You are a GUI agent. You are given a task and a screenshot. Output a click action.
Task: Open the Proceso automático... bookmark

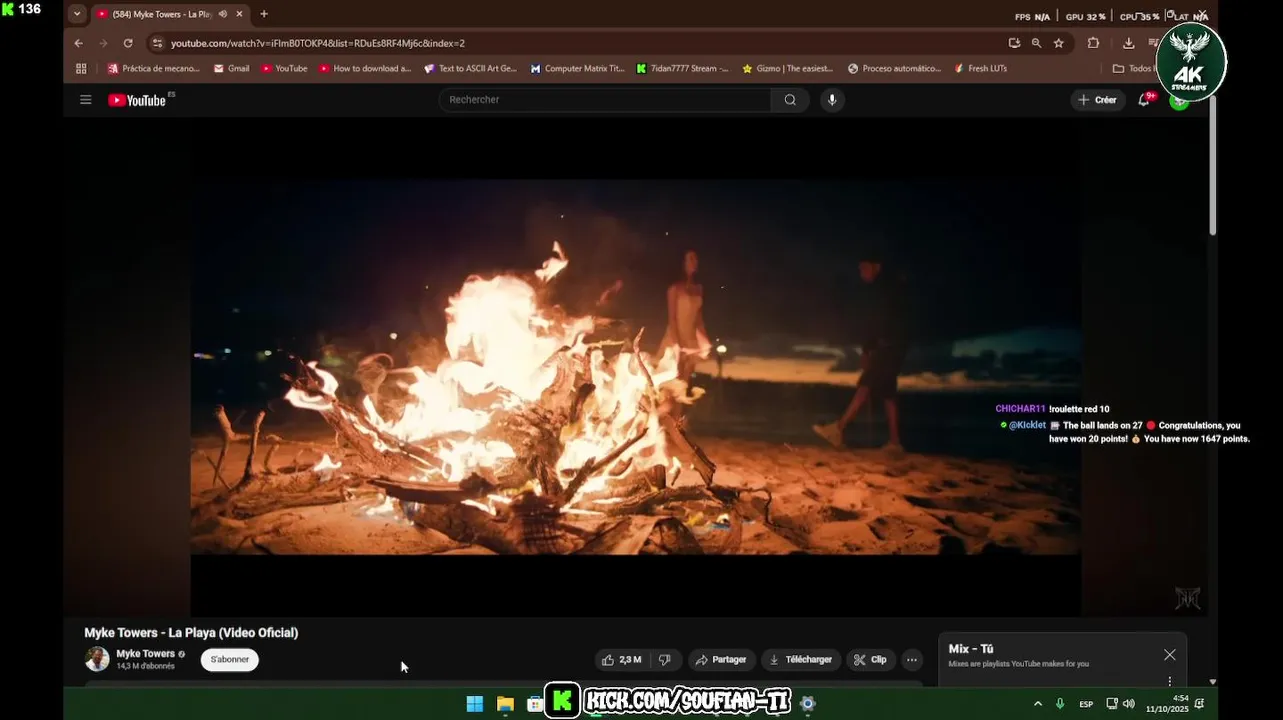click(x=894, y=69)
